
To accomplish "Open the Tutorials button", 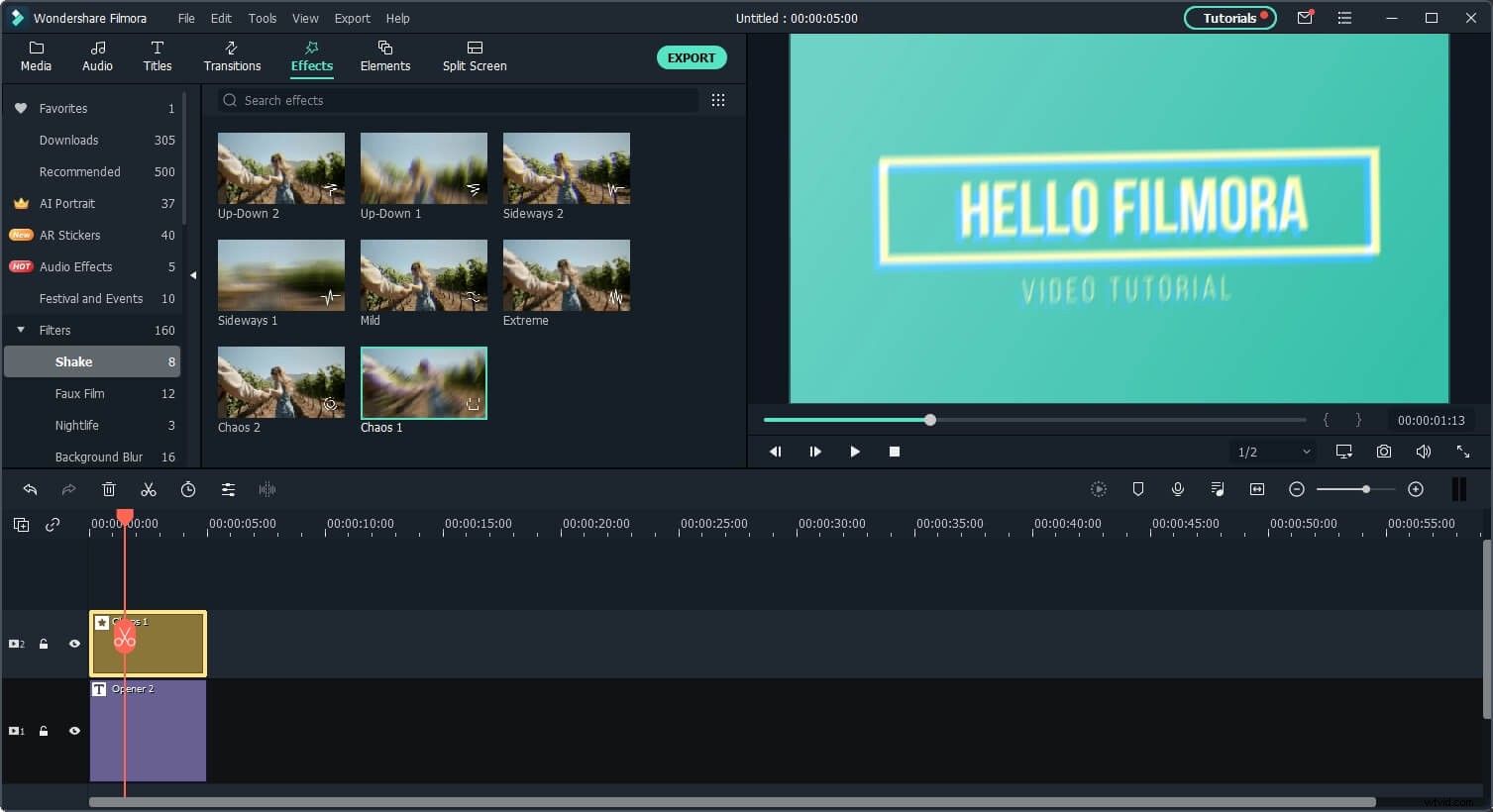I will point(1229,17).
